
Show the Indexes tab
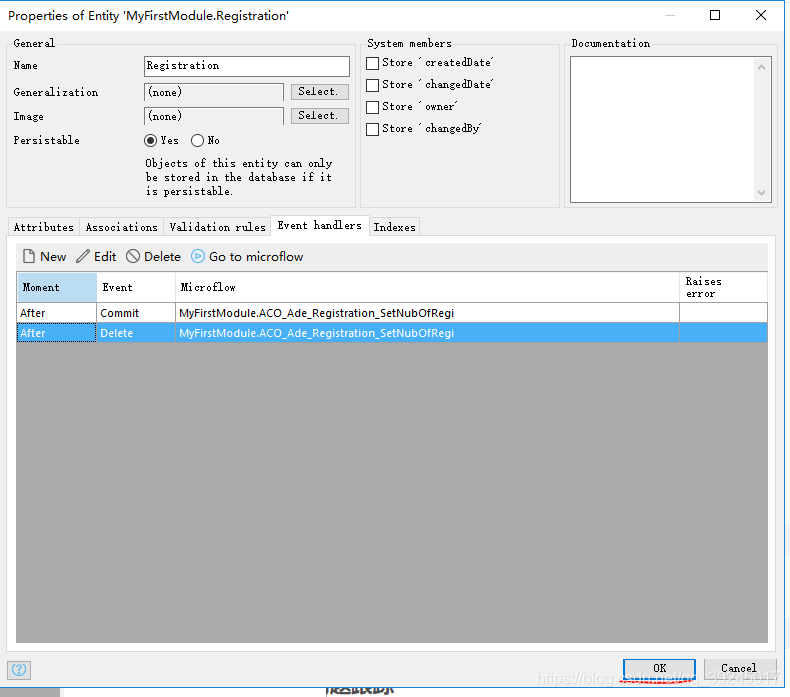[394, 227]
